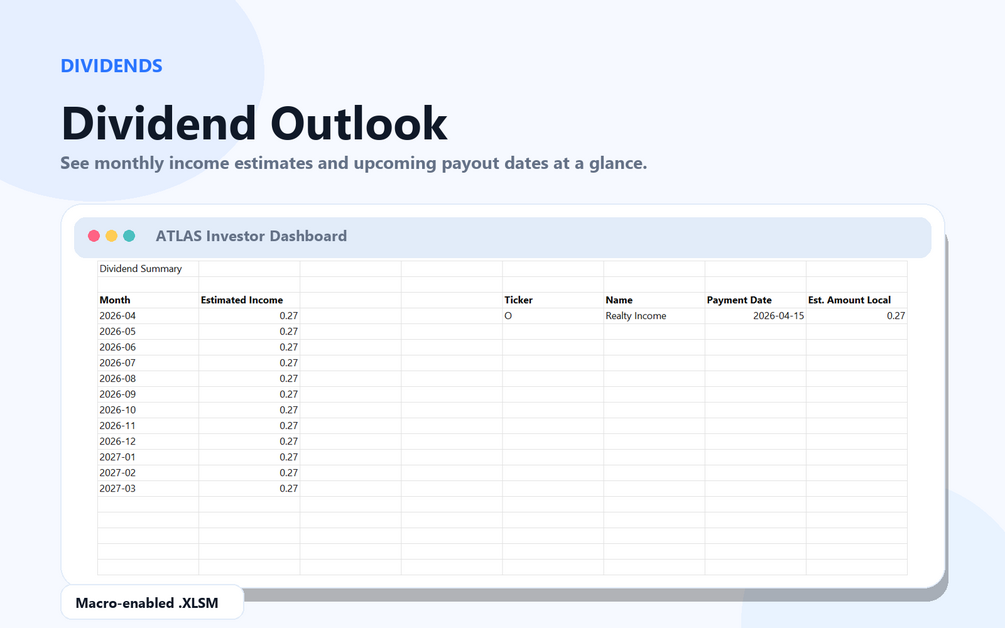Select the 2026-07 month cell
This screenshot has height=628, width=1005.
coord(148,363)
